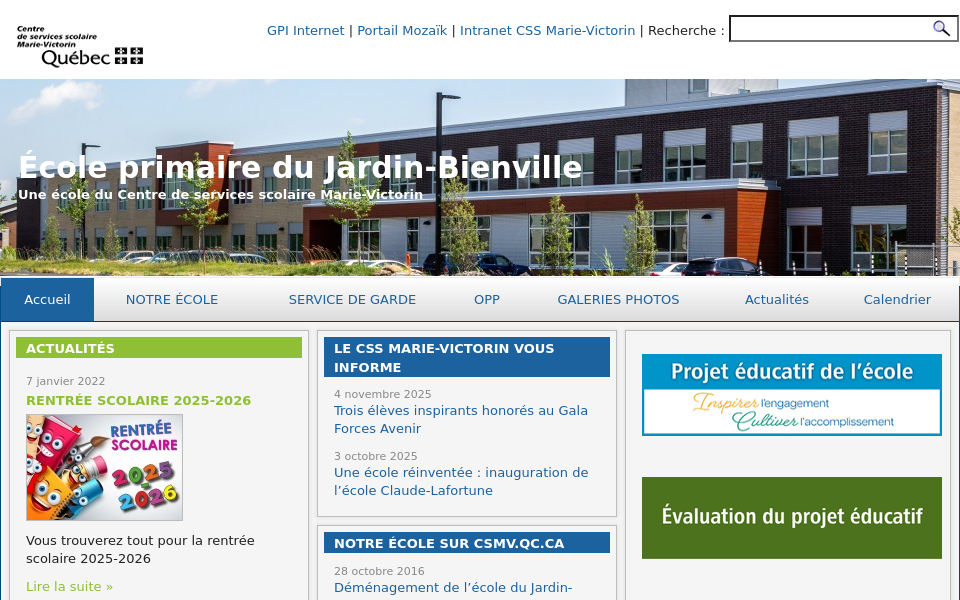Switch to the SERVICE DE GARDE section
This screenshot has width=960, height=600.
[x=352, y=299]
